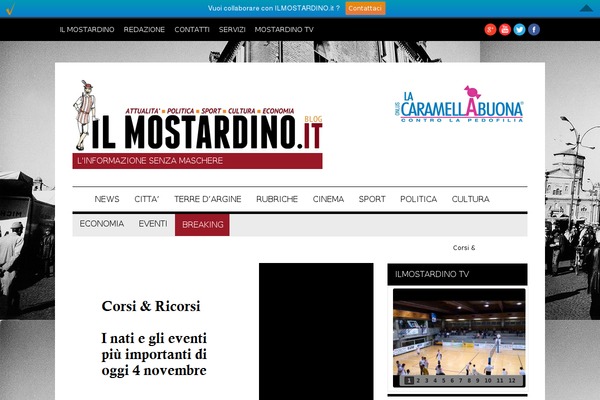Viewport: 600px width, 400px height.
Task: Go to slide 2 in TV pager
Action: 418,380
